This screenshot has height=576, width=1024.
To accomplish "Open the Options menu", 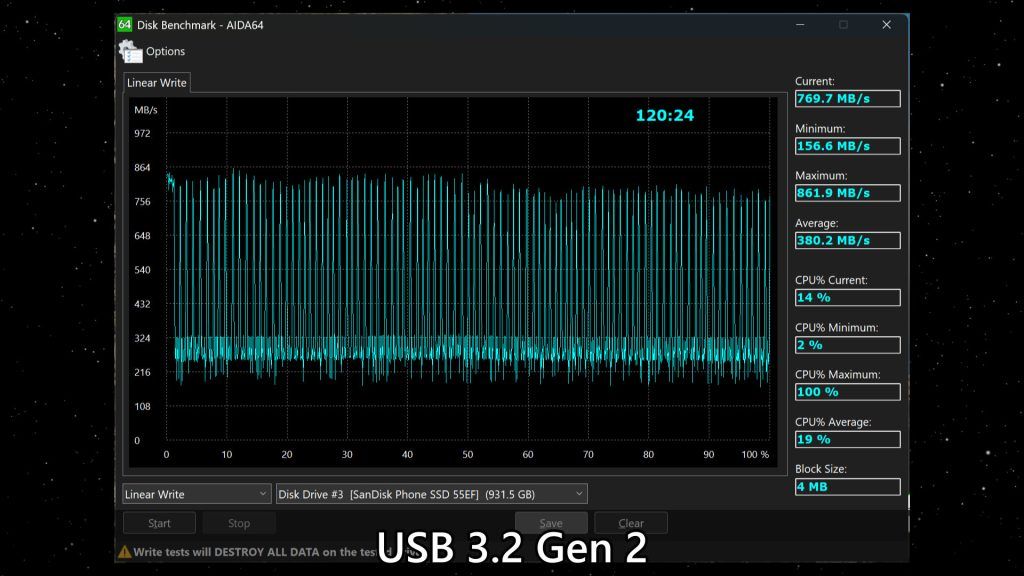I will tap(165, 51).
